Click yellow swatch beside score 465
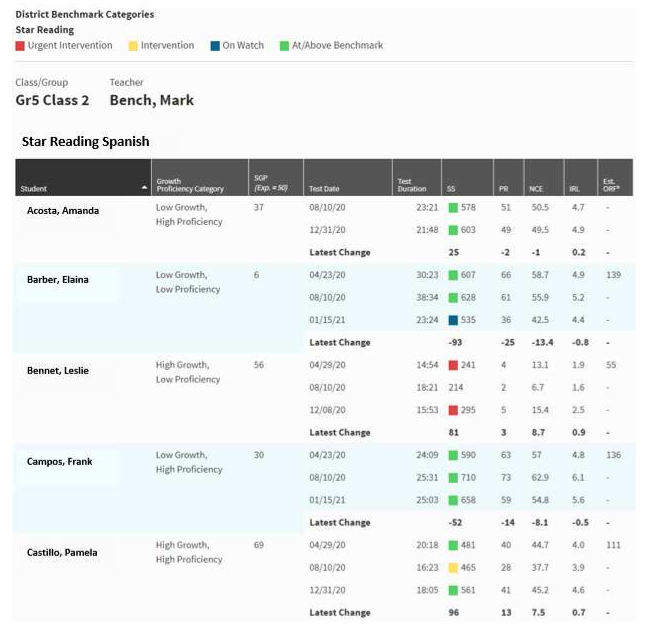Viewport: 651px width, 637px height. pyautogui.click(x=453, y=568)
